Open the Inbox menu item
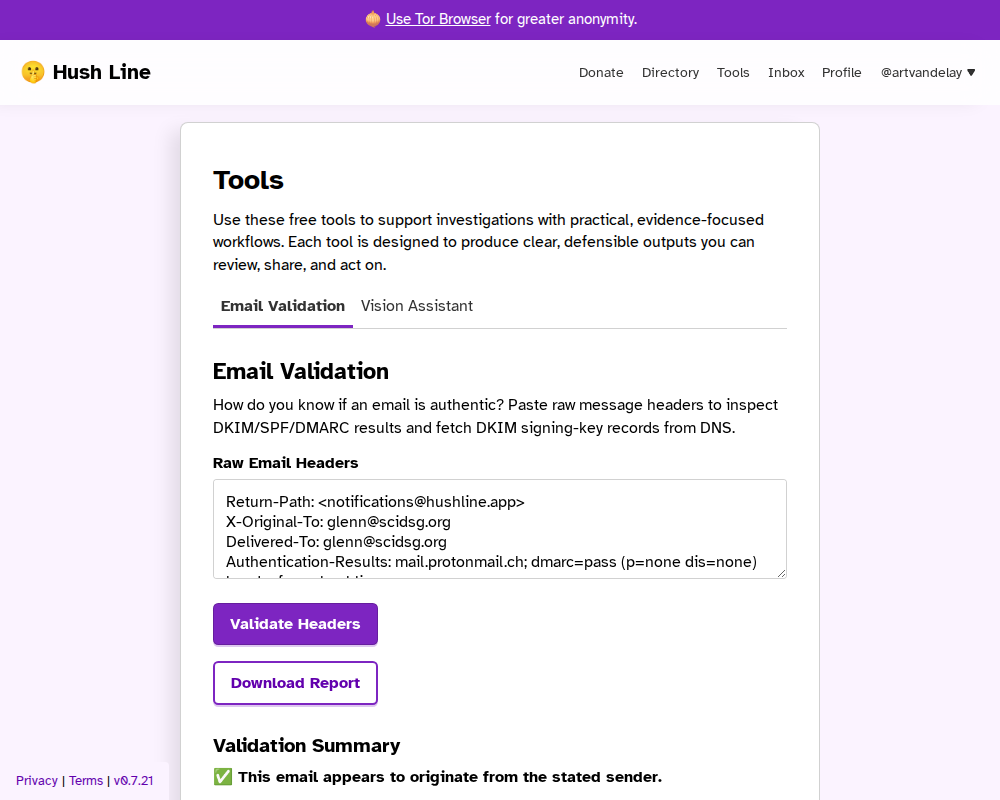 [x=786, y=73]
